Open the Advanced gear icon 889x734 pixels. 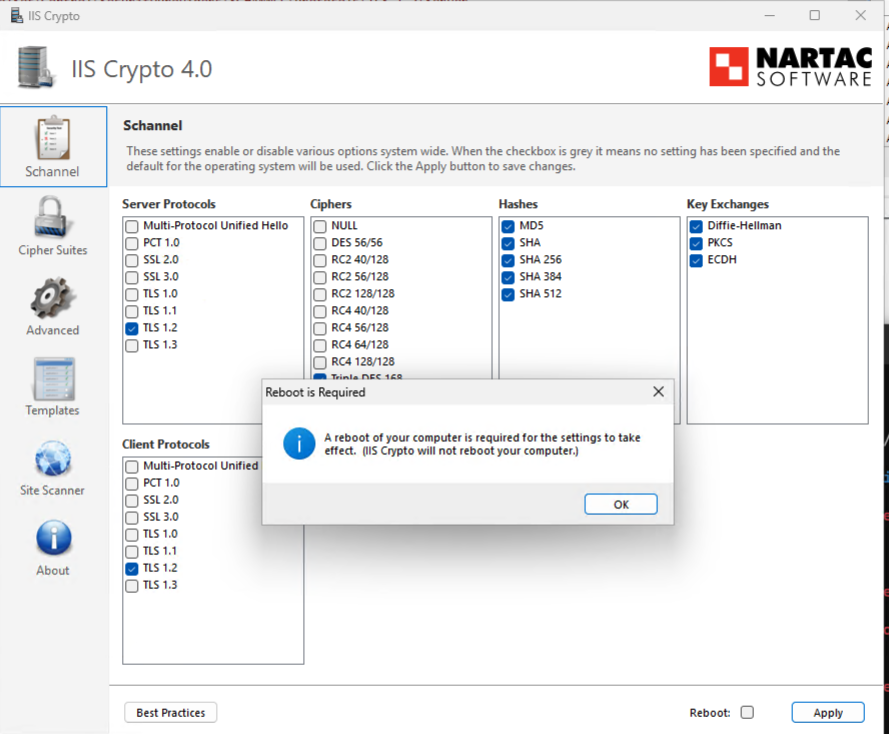(x=53, y=298)
